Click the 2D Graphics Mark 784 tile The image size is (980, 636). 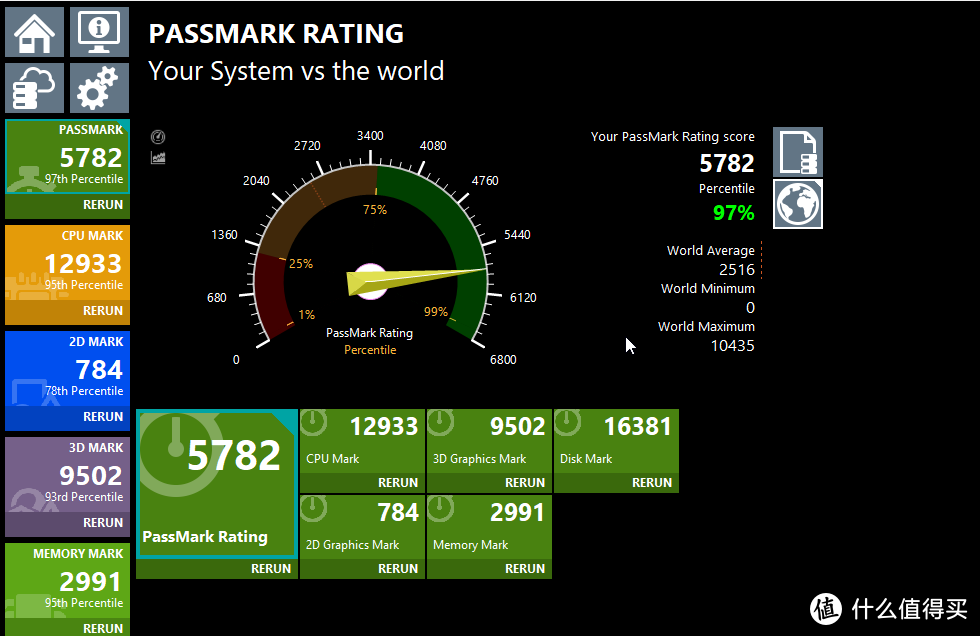(362, 528)
